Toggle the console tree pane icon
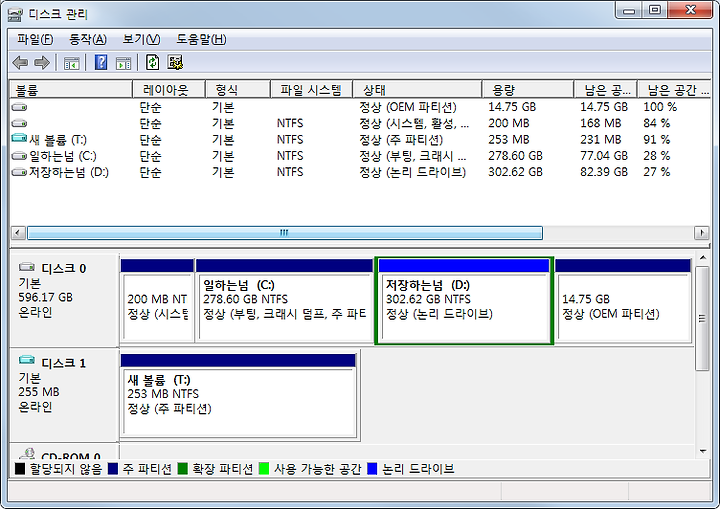The image size is (720, 509). 71,63
